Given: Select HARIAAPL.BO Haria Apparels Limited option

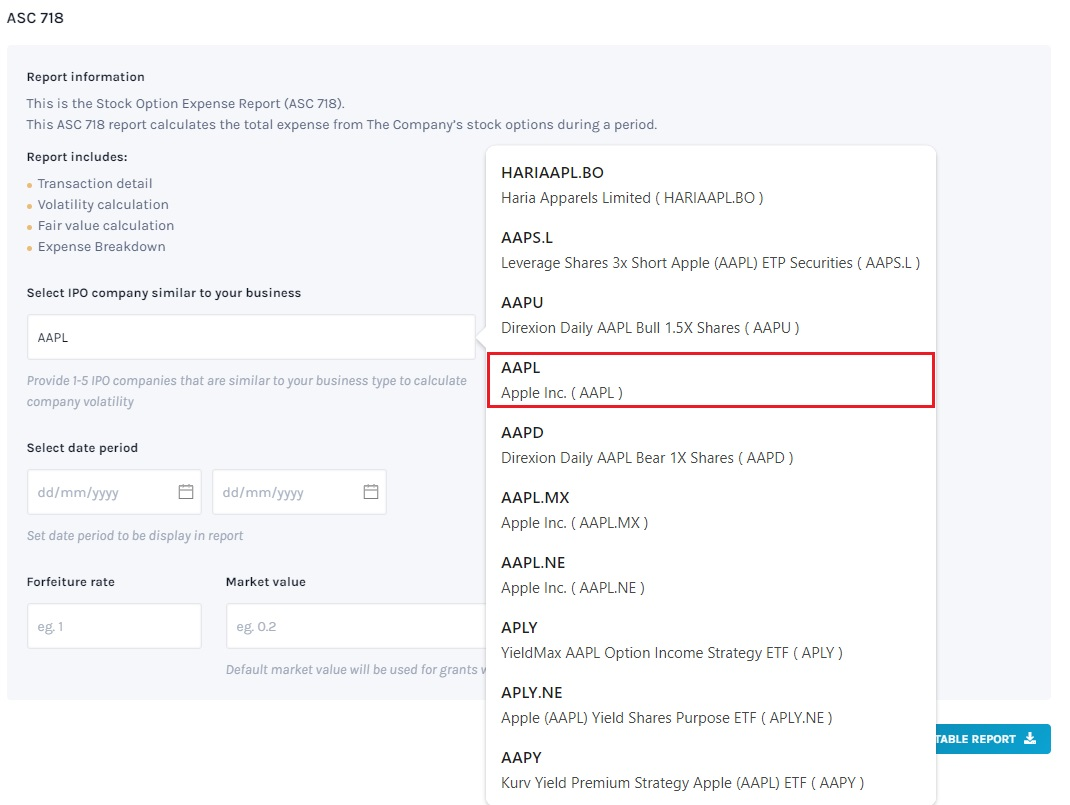Looking at the screenshot, I should tap(710, 185).
